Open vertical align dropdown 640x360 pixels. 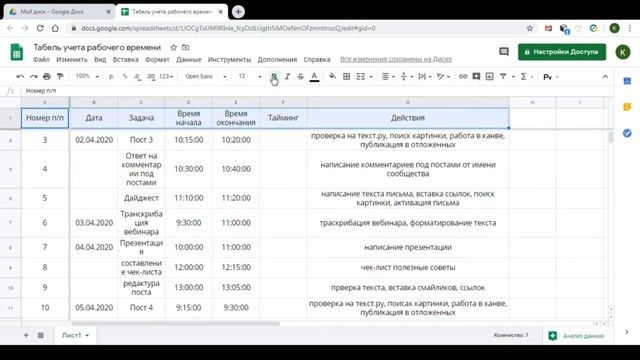[407, 76]
